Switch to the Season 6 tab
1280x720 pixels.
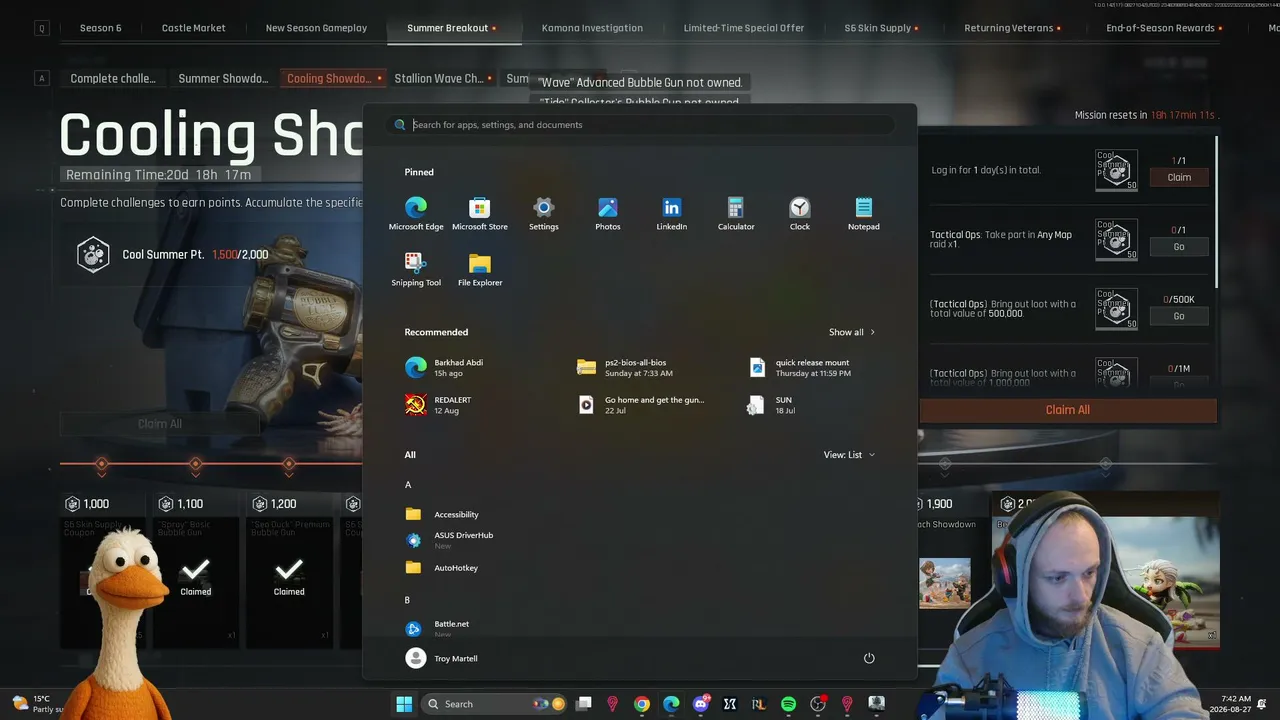100,28
